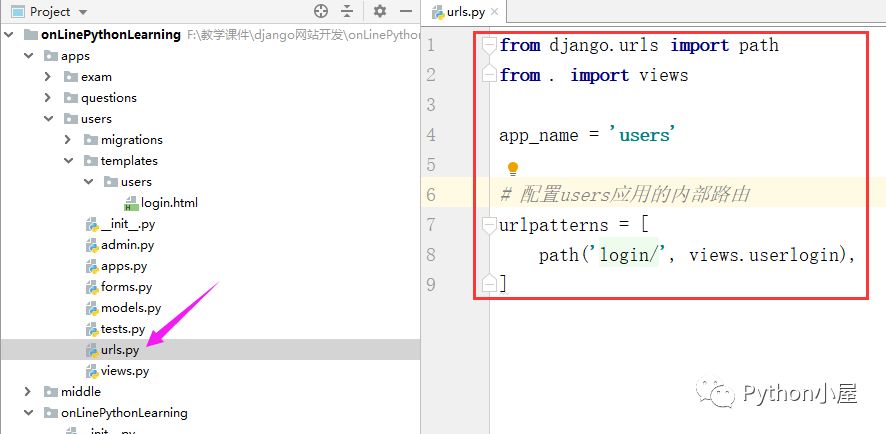Expand the exam folder
This screenshot has width=886, height=434.
[48, 77]
